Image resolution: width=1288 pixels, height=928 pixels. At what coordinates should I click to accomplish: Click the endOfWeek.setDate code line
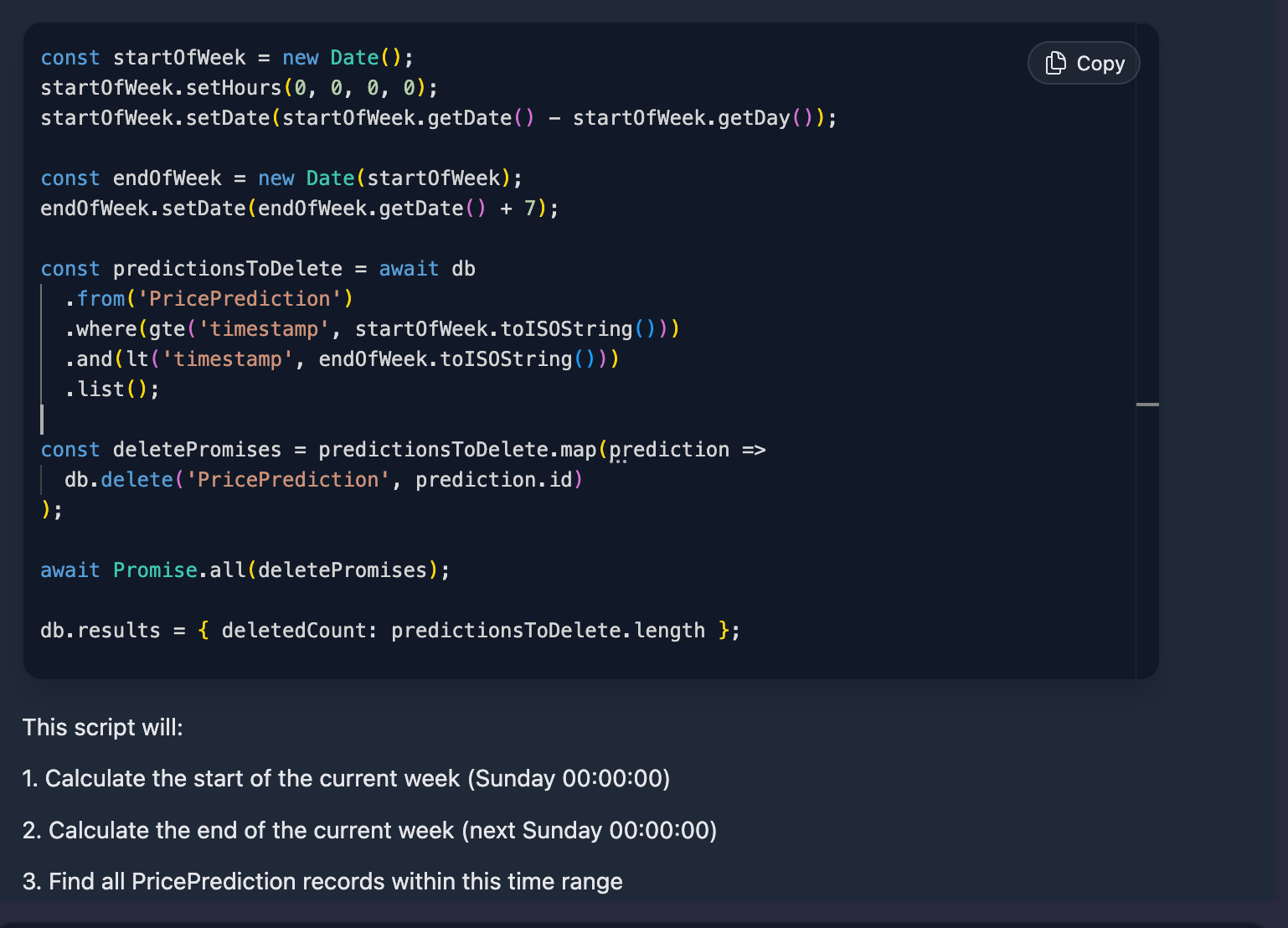pos(299,209)
